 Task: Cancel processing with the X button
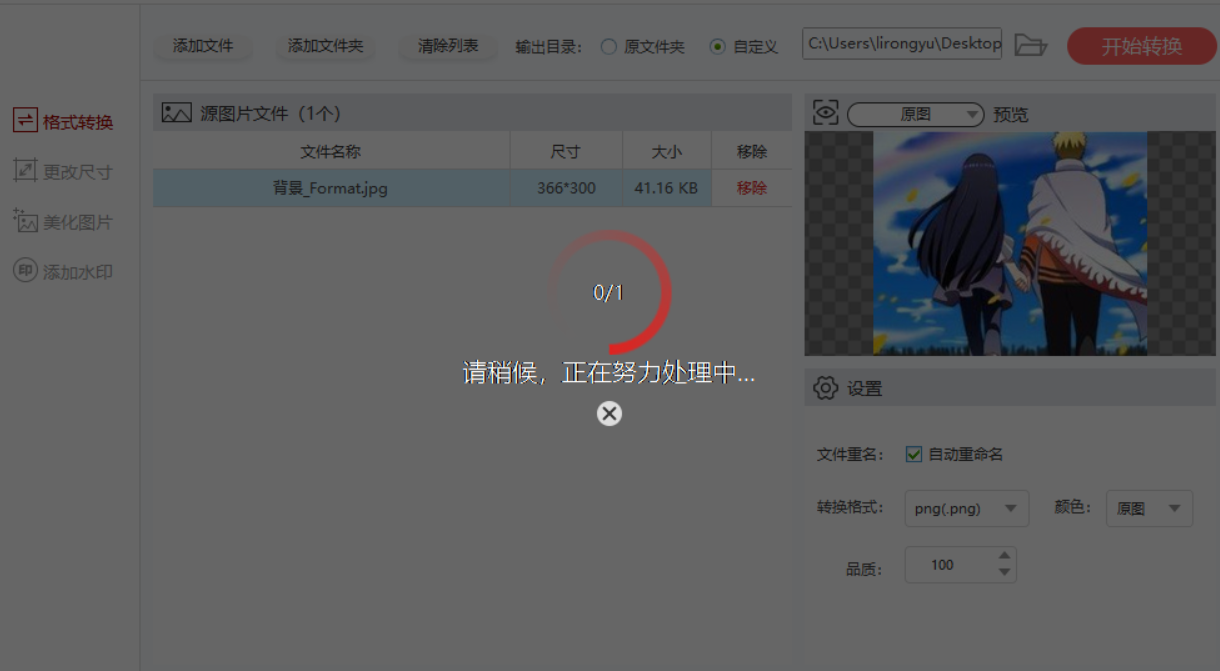tap(609, 413)
